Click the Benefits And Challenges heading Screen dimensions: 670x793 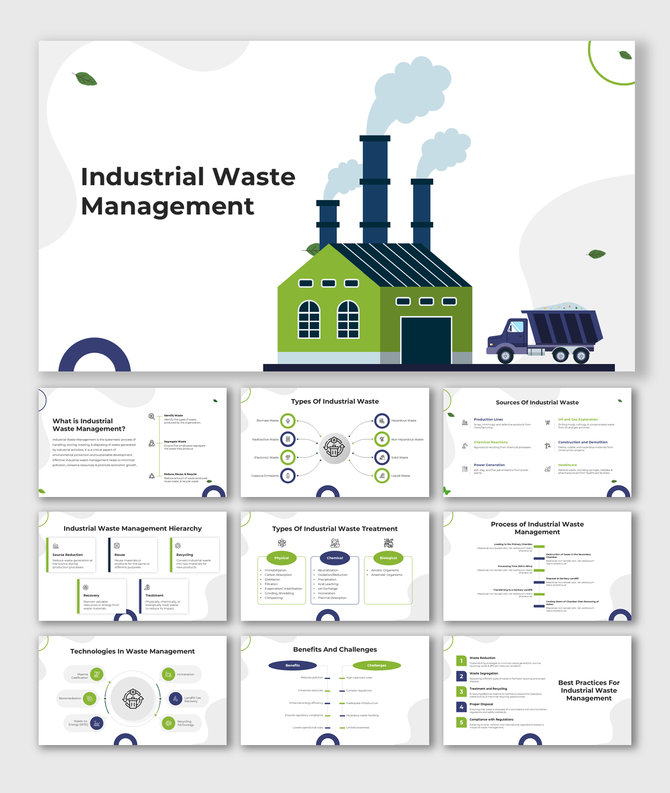(x=335, y=649)
